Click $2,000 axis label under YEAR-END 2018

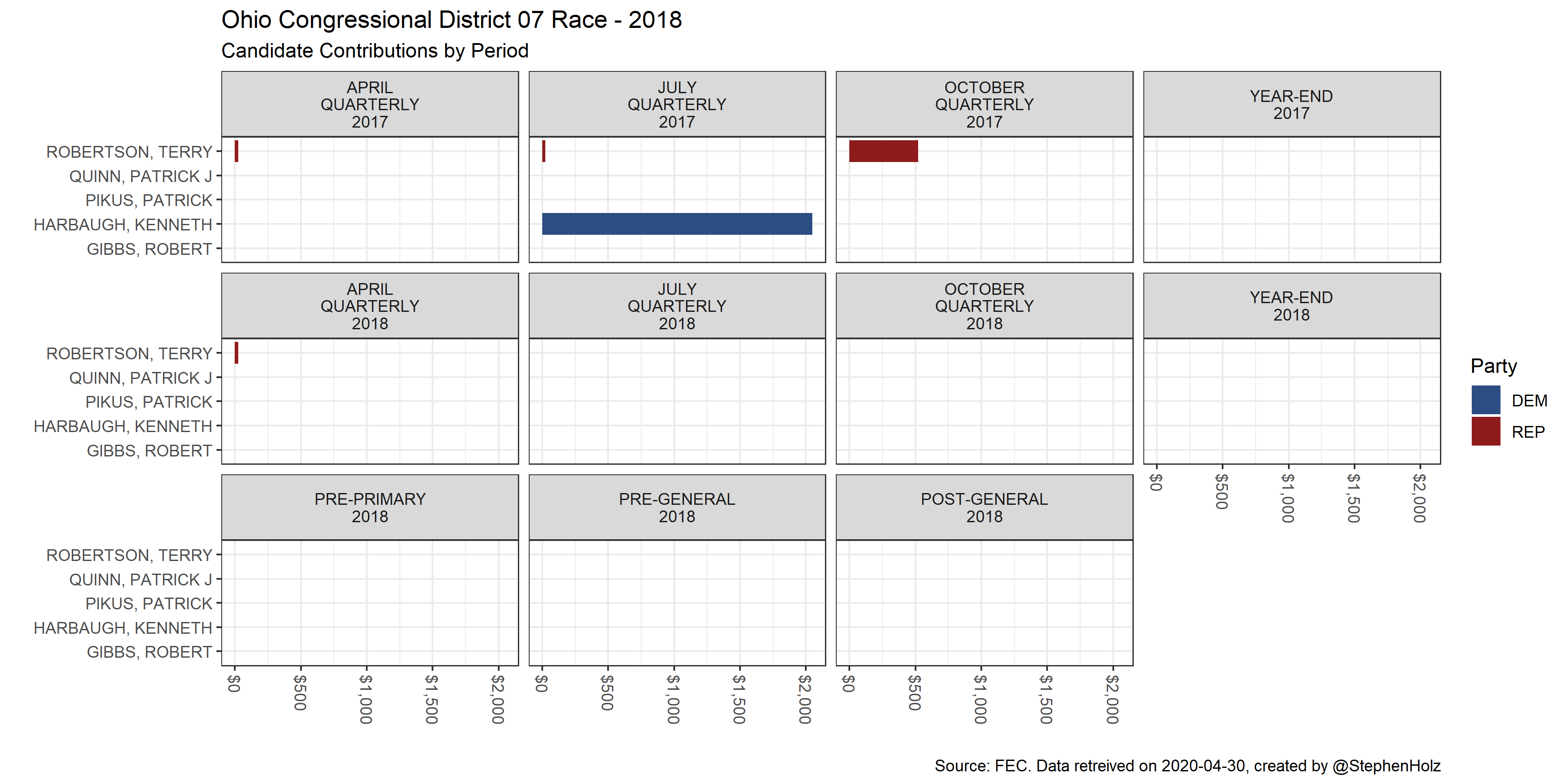click(1419, 498)
